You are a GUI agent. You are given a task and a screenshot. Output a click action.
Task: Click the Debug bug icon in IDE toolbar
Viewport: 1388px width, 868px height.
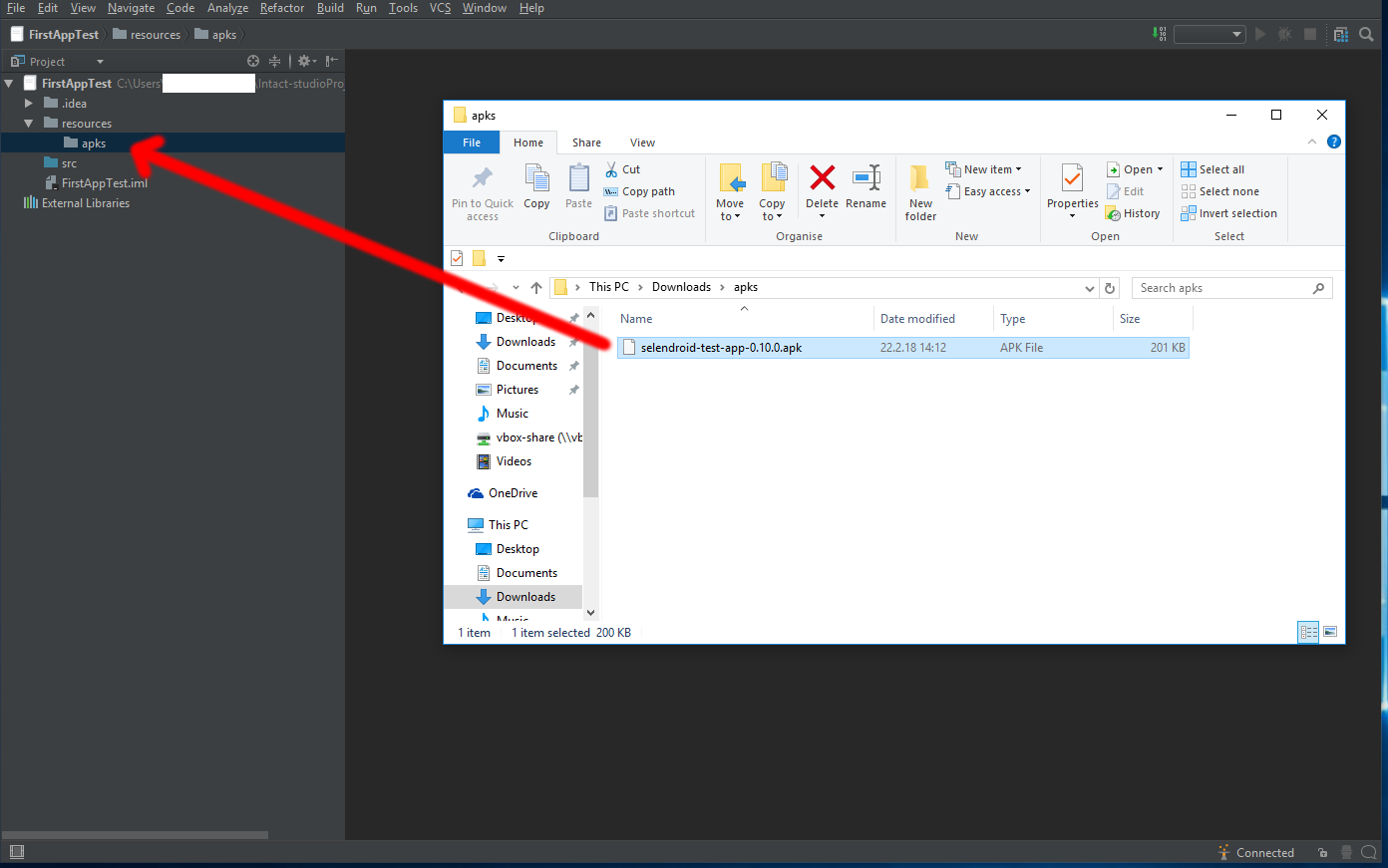(1285, 34)
